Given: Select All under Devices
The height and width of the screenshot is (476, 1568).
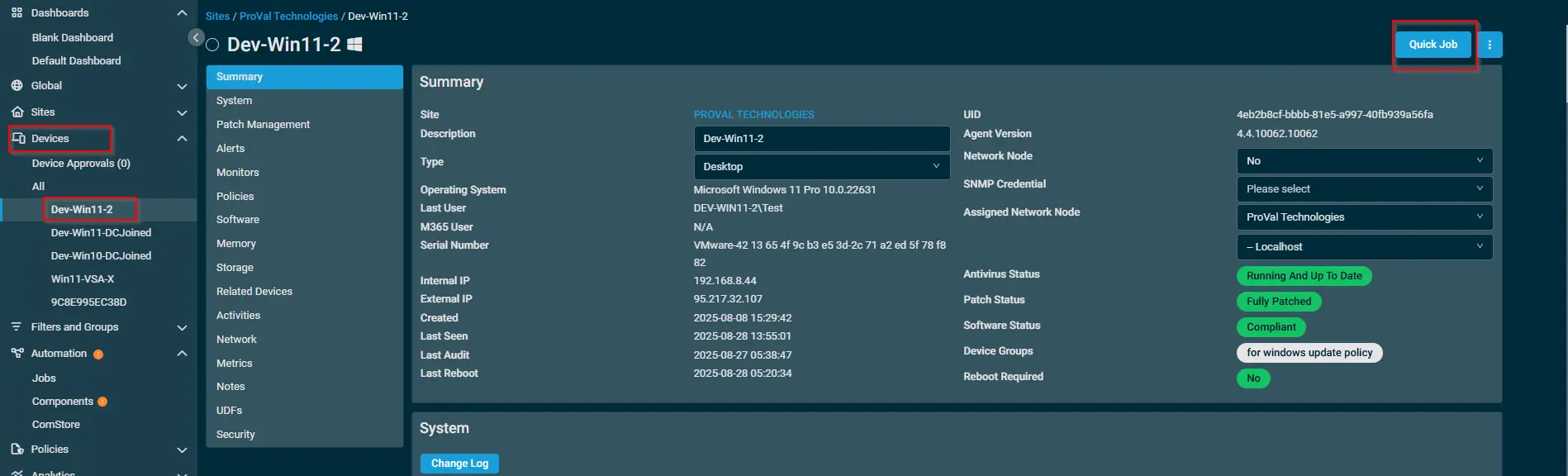Looking at the screenshot, I should point(38,187).
